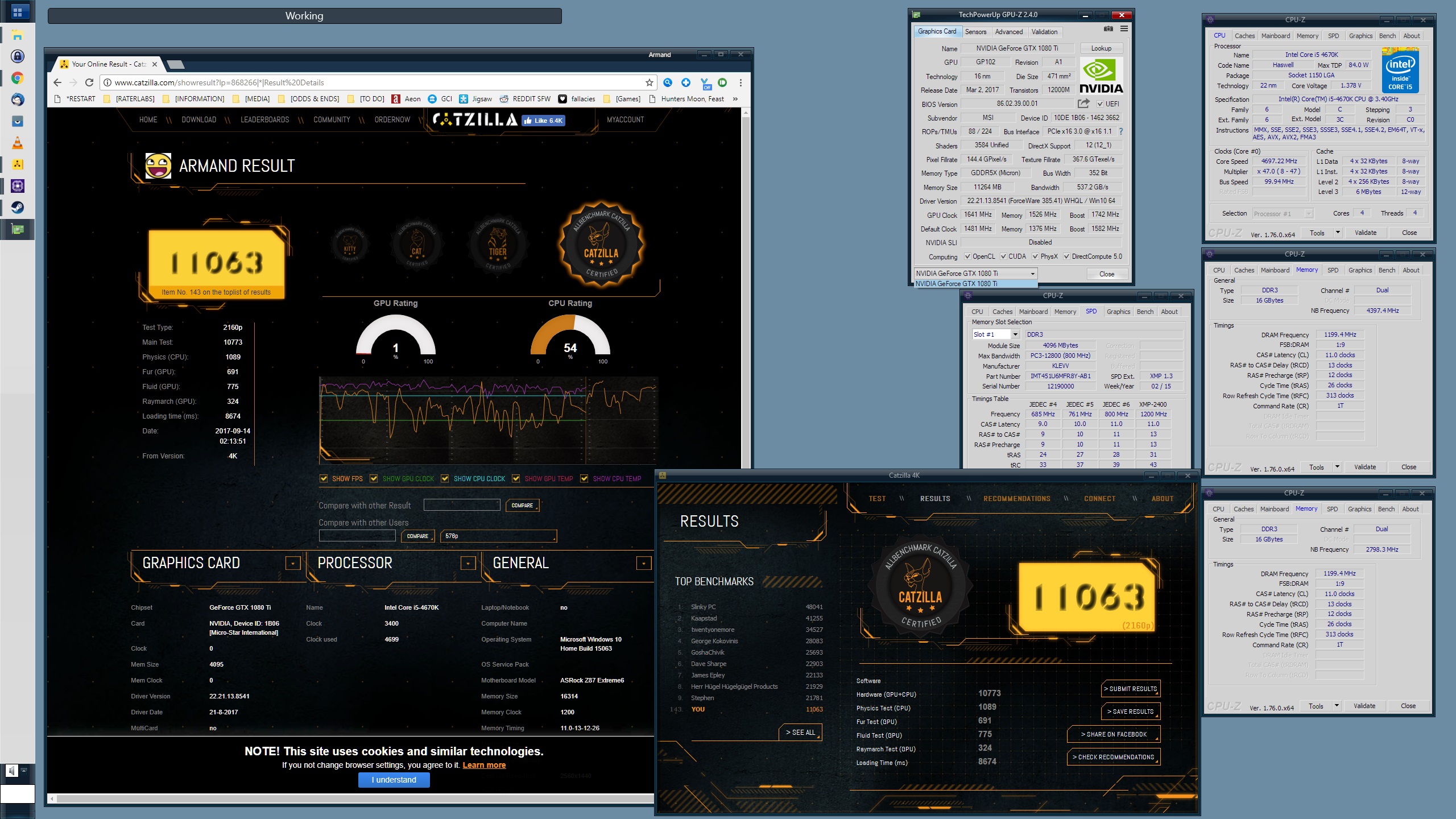
Task: Switch to the Caches tab in the top CPU-Z window
Action: (x=1245, y=36)
